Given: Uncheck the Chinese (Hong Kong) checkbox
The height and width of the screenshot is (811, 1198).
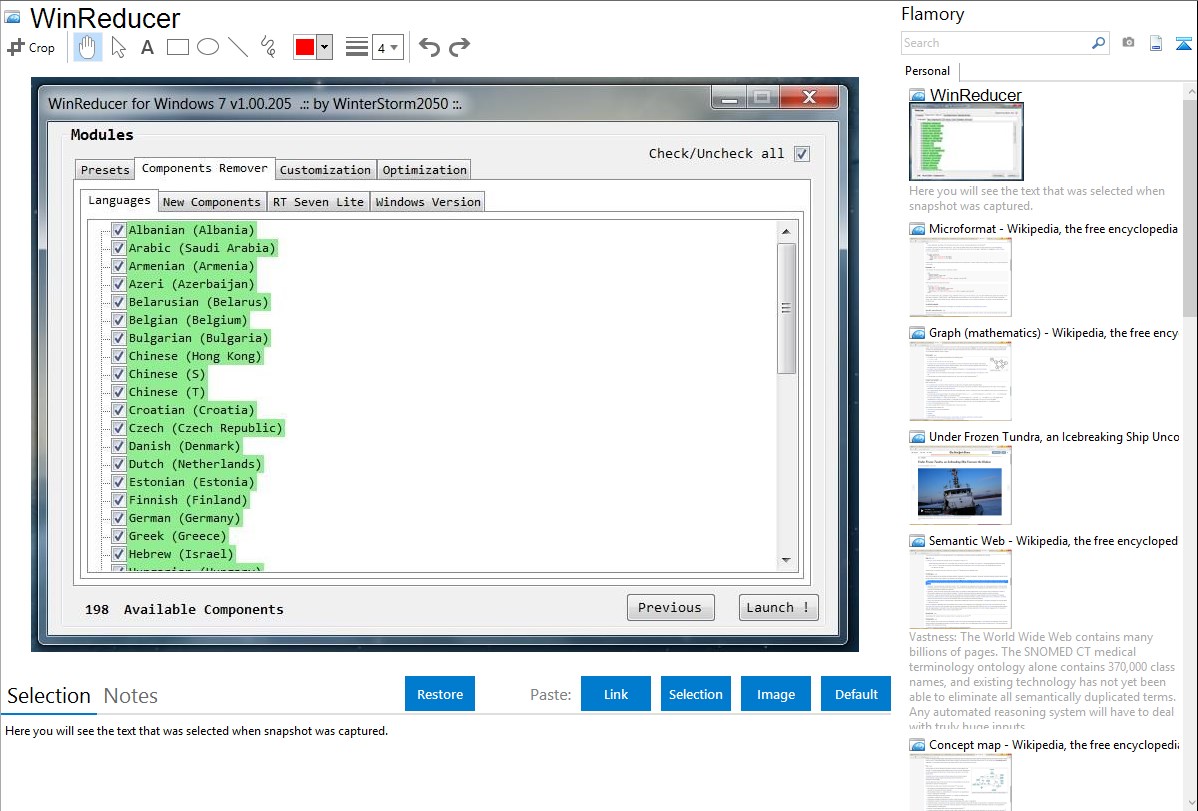Looking at the screenshot, I should pos(118,355).
